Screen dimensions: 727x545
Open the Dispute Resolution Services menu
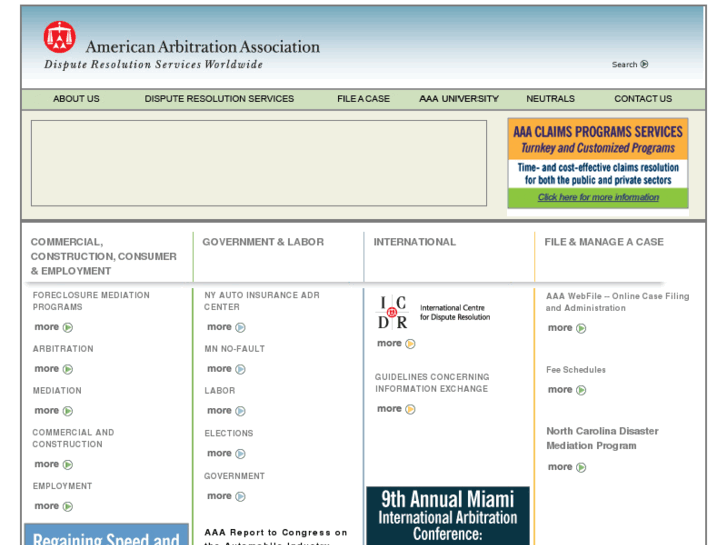pos(219,99)
